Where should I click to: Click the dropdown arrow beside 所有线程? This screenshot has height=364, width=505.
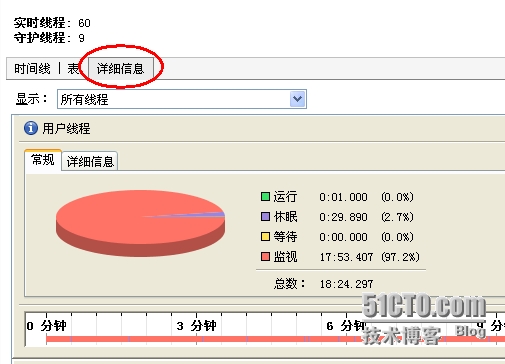[x=298, y=99]
